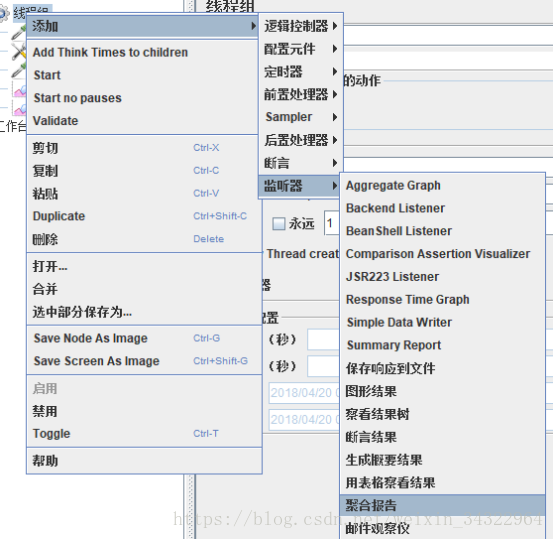Select 粘贴 (Paste) option

144,194
